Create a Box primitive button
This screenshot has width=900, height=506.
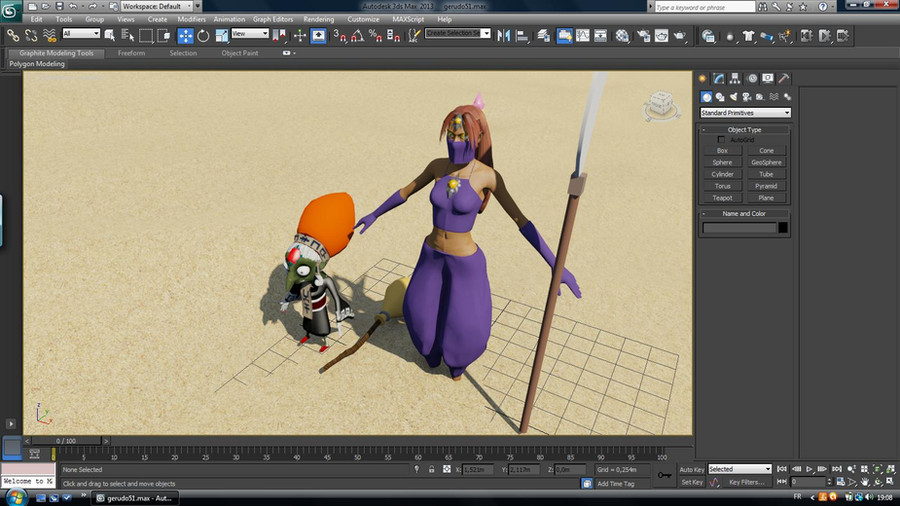723,151
